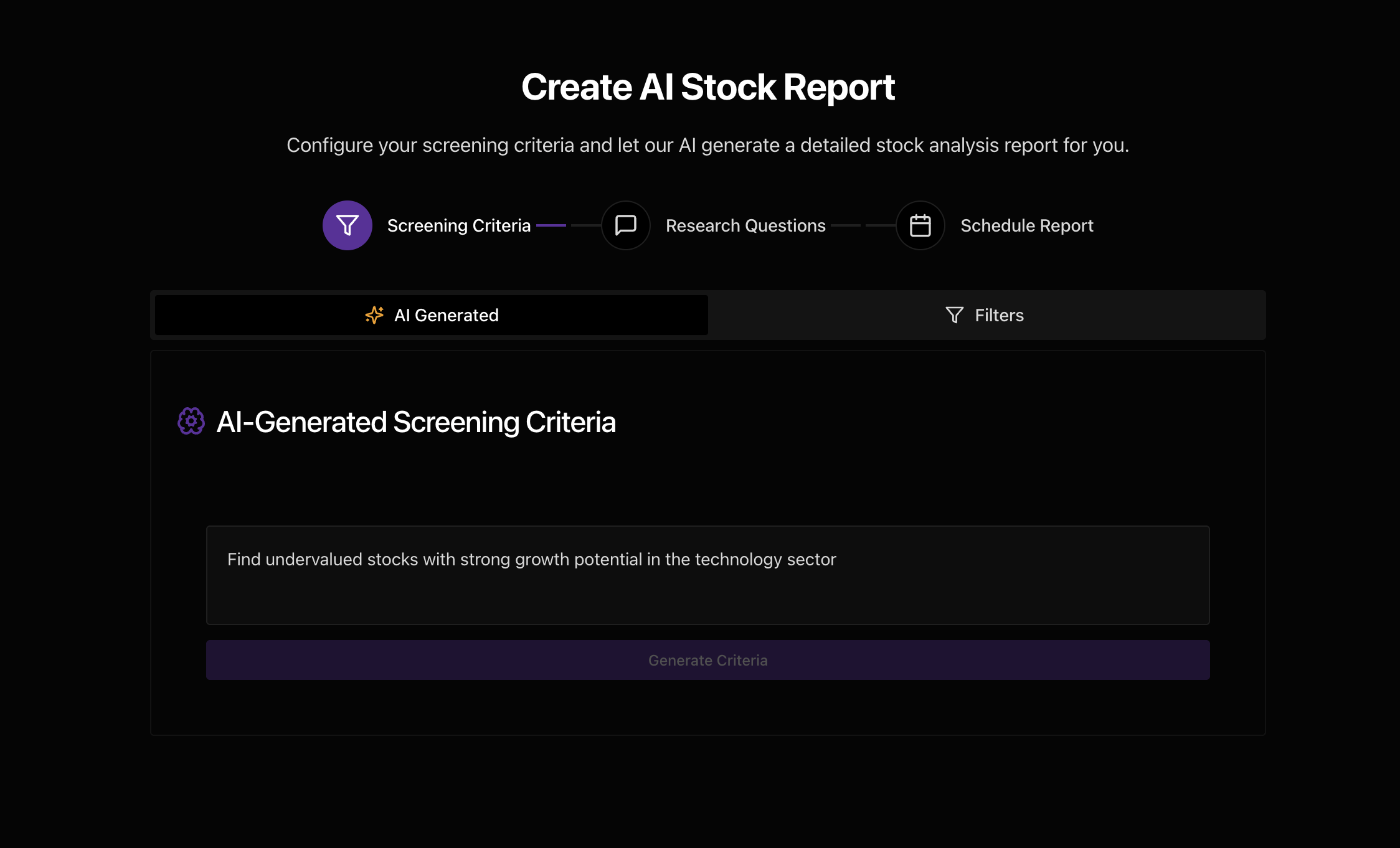
Task: Click the calendar Schedule Report step icon
Action: [x=920, y=225]
